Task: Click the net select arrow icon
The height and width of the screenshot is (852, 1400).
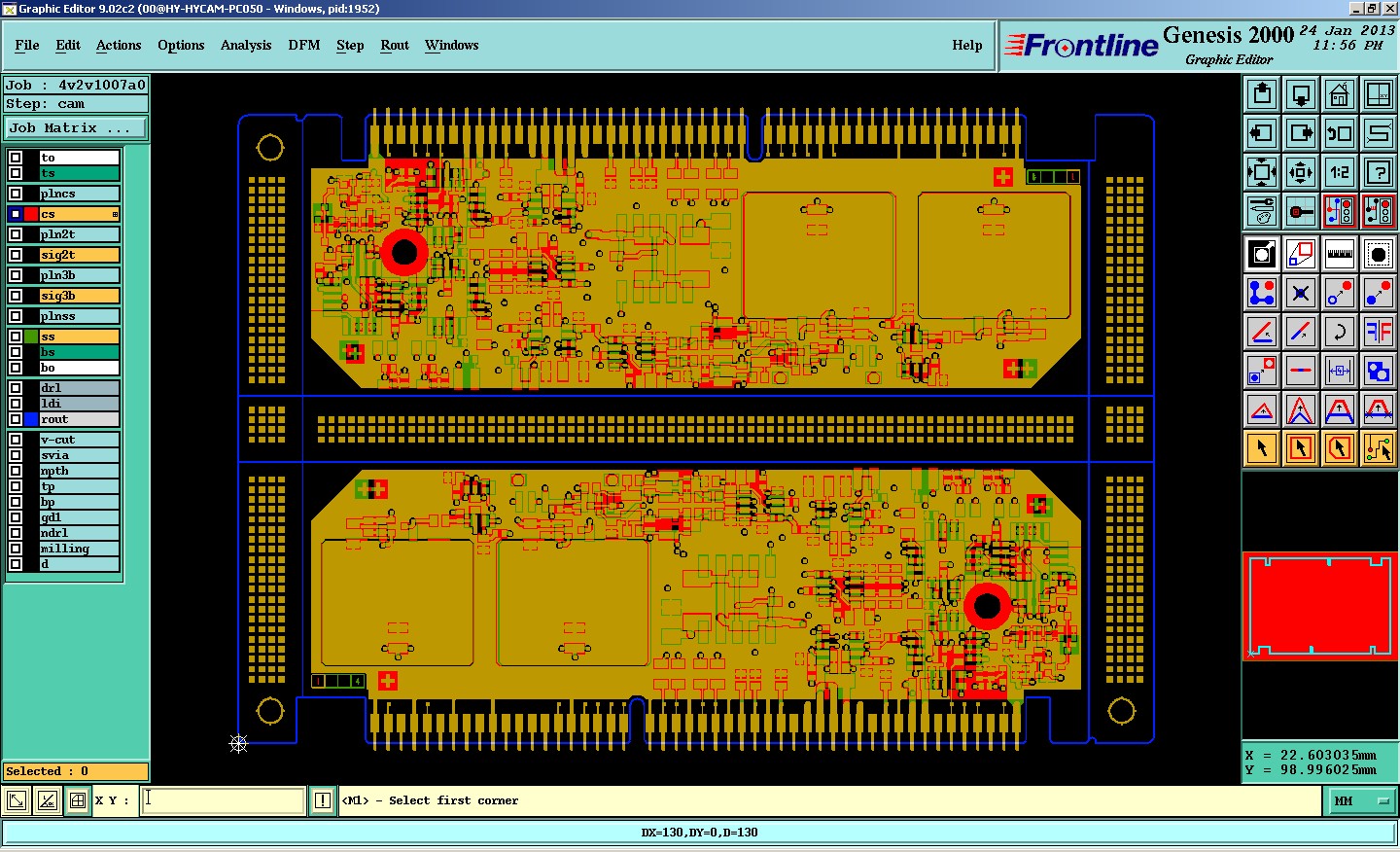Action: (x=1379, y=448)
